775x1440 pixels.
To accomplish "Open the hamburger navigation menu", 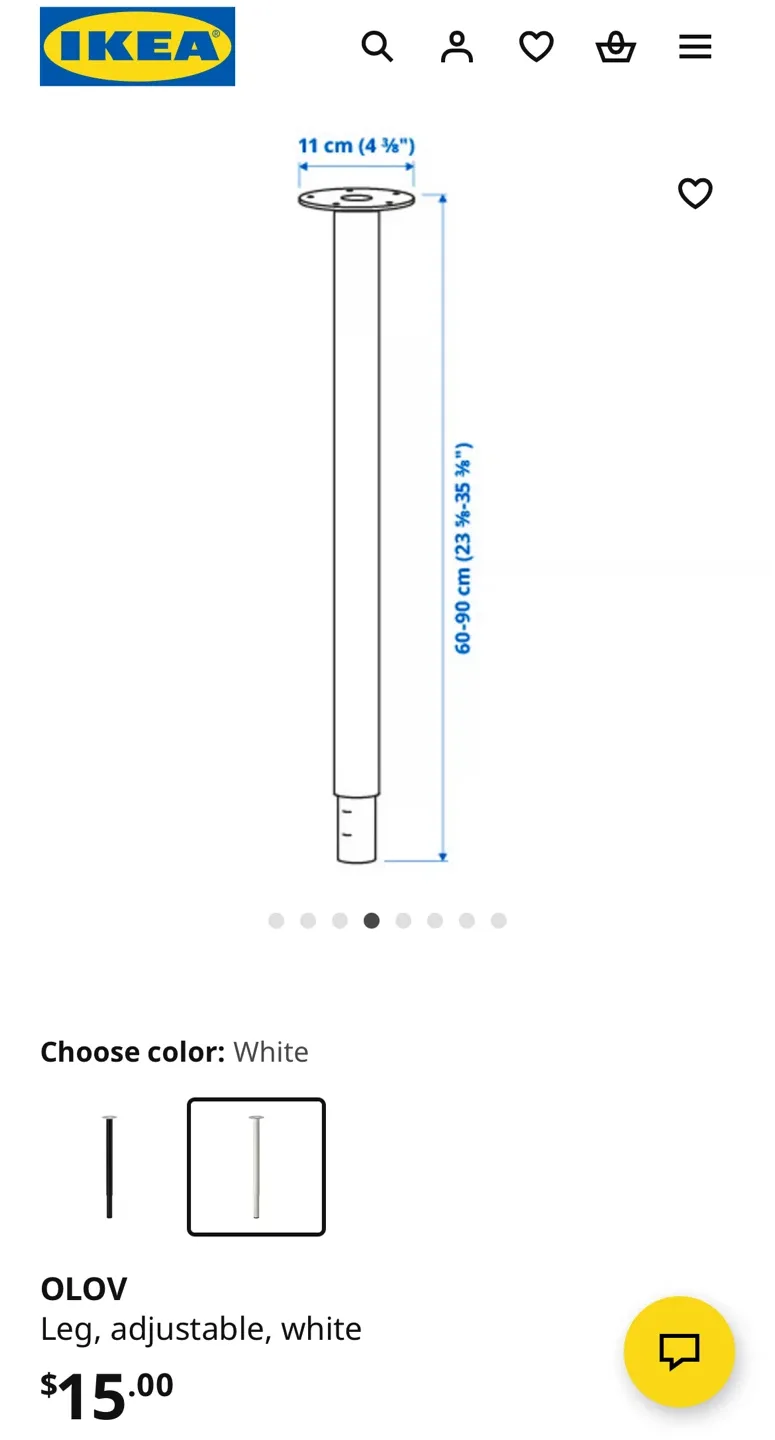I will tap(695, 47).
